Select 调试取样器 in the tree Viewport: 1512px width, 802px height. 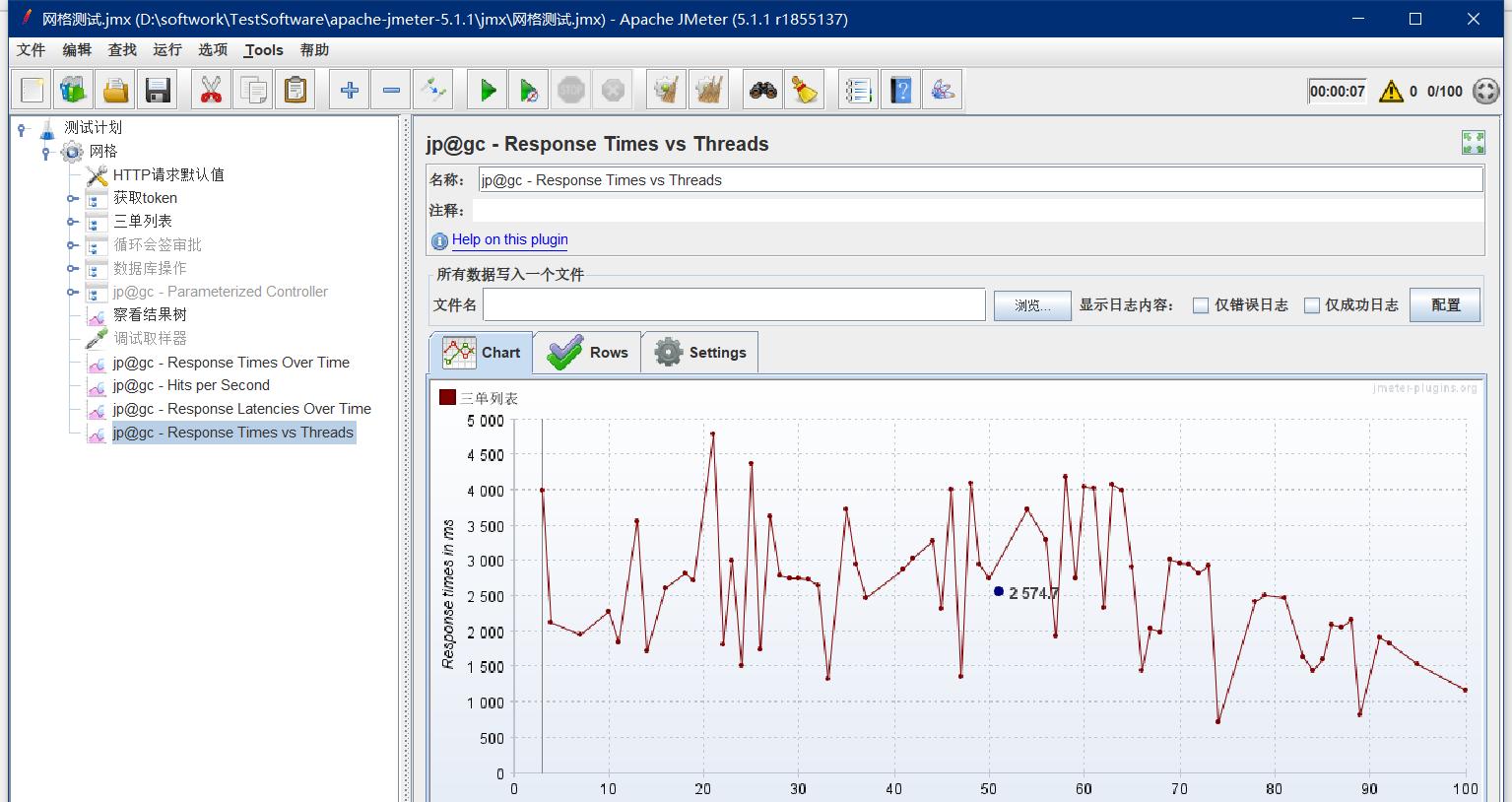coord(150,338)
